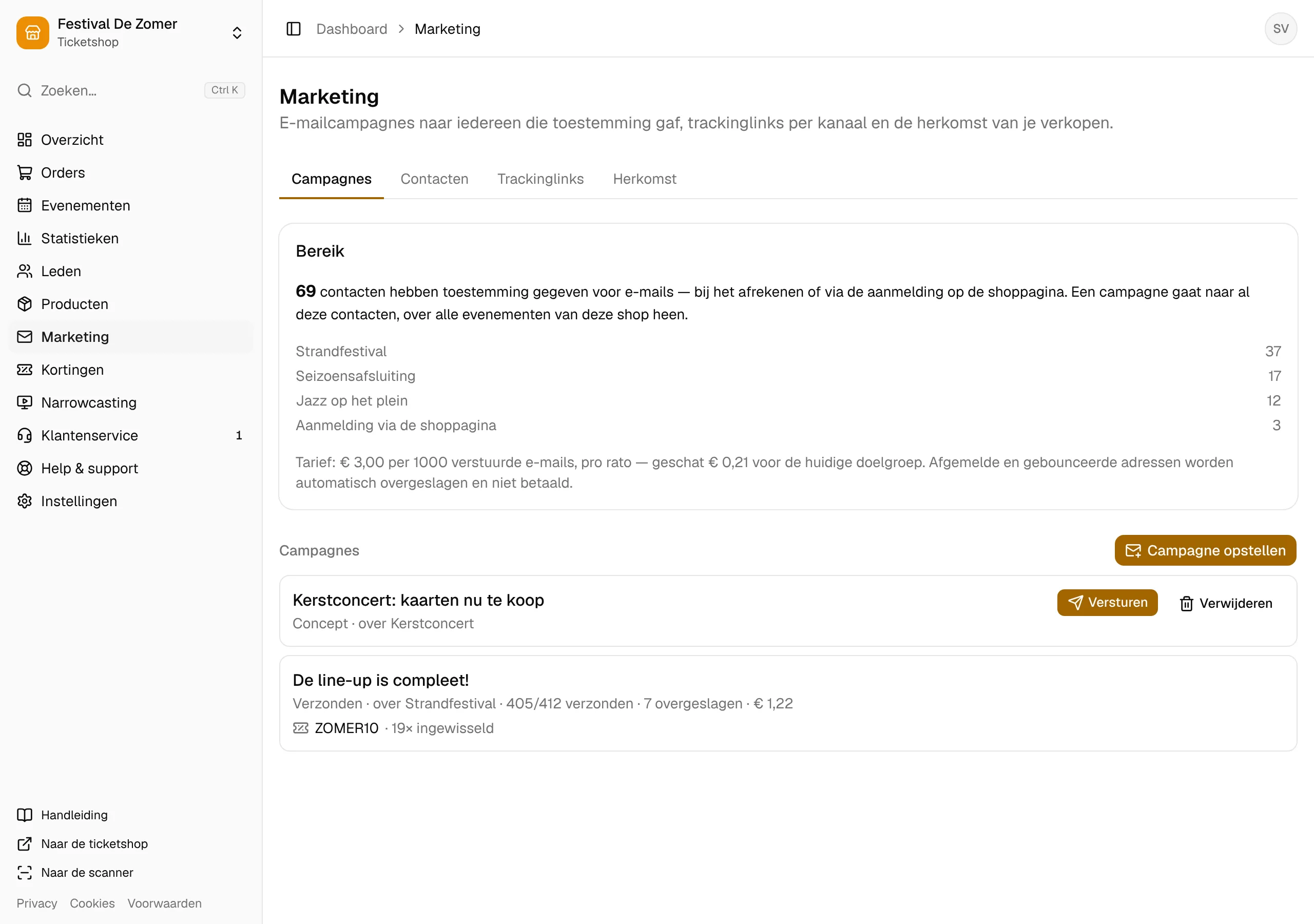Open Instellingen gear icon
The image size is (1314, 924).
(25, 501)
